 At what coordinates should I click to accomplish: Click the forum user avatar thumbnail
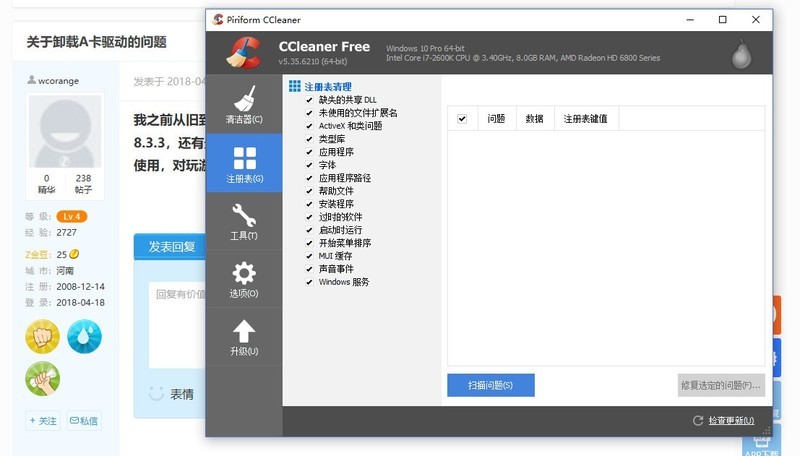[65, 132]
